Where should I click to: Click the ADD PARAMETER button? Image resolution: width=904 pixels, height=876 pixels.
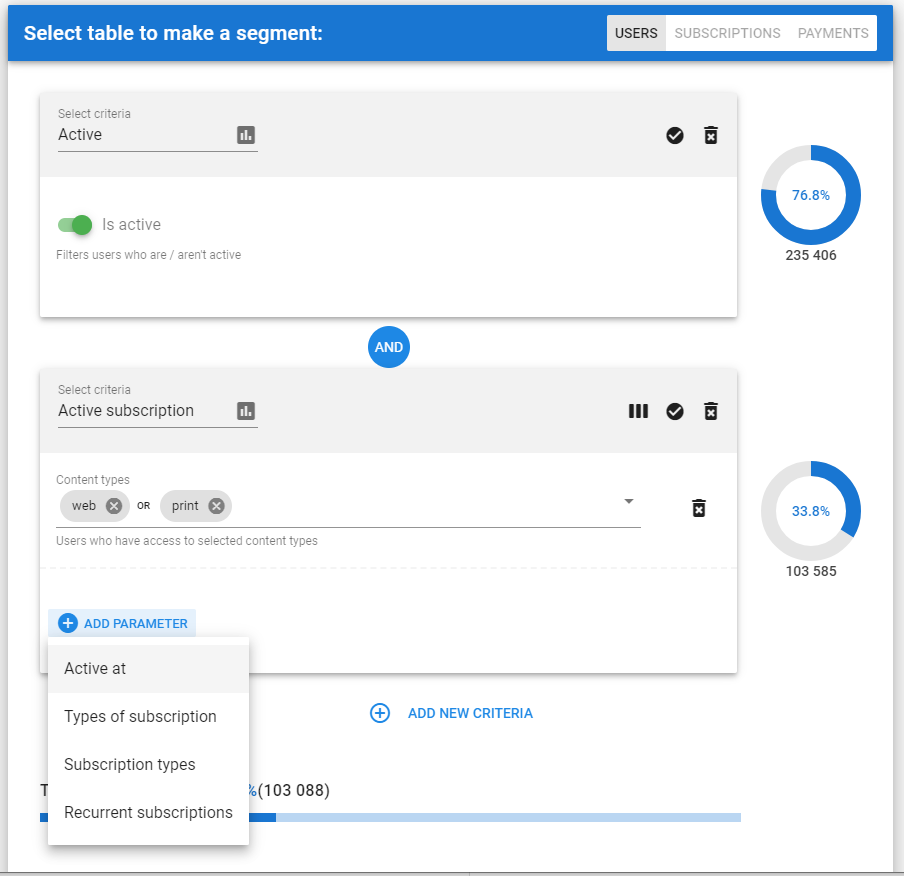tap(122, 622)
